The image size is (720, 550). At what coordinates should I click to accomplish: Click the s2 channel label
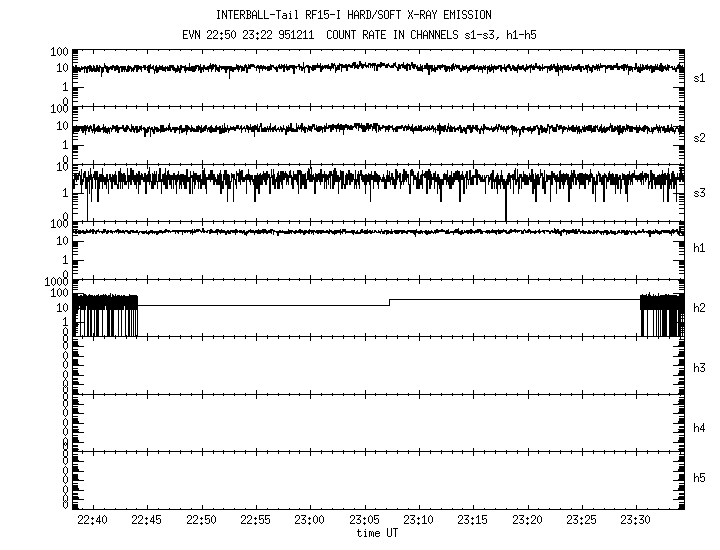tap(700, 136)
